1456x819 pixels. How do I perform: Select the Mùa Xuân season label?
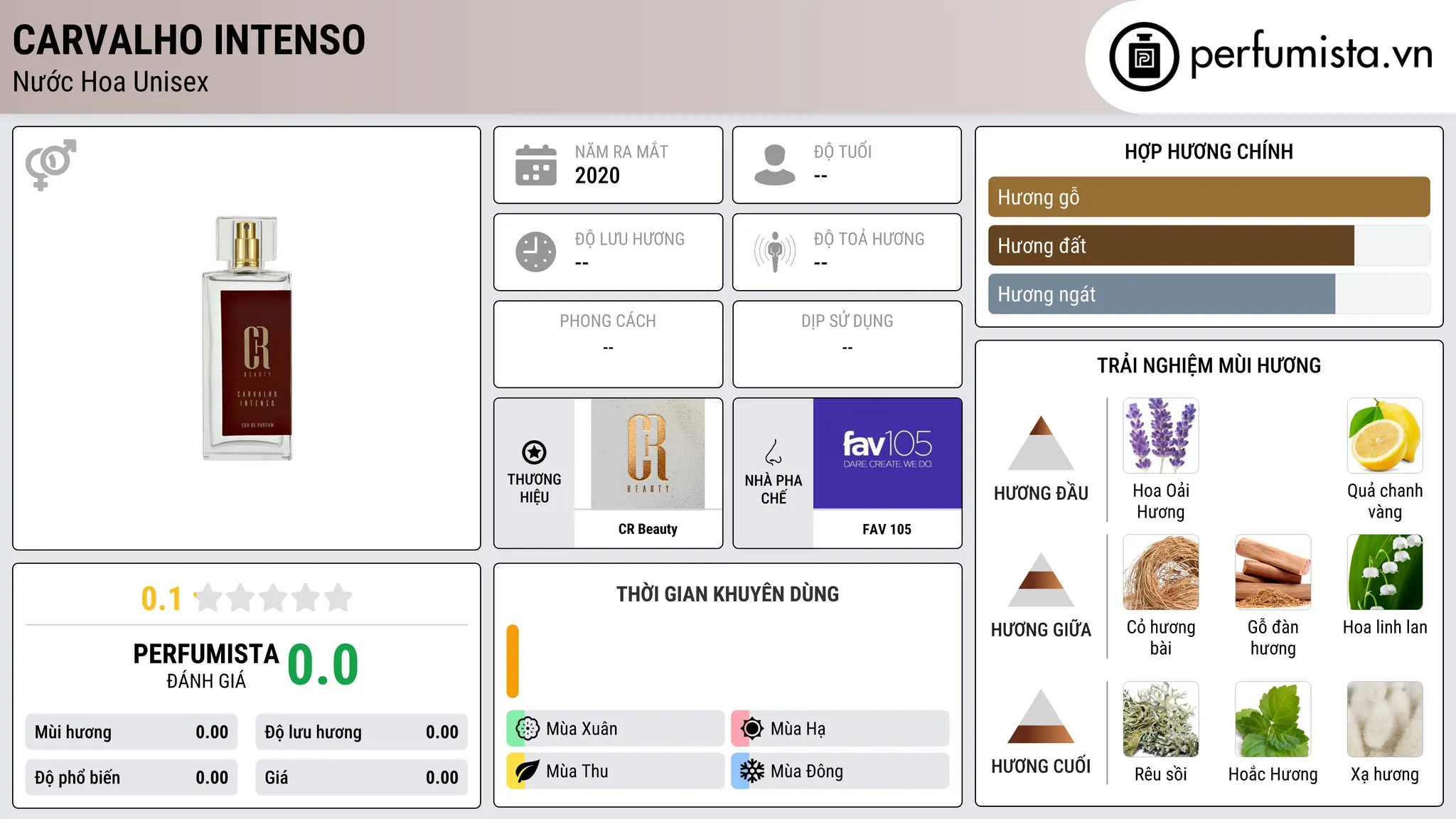[582, 729]
